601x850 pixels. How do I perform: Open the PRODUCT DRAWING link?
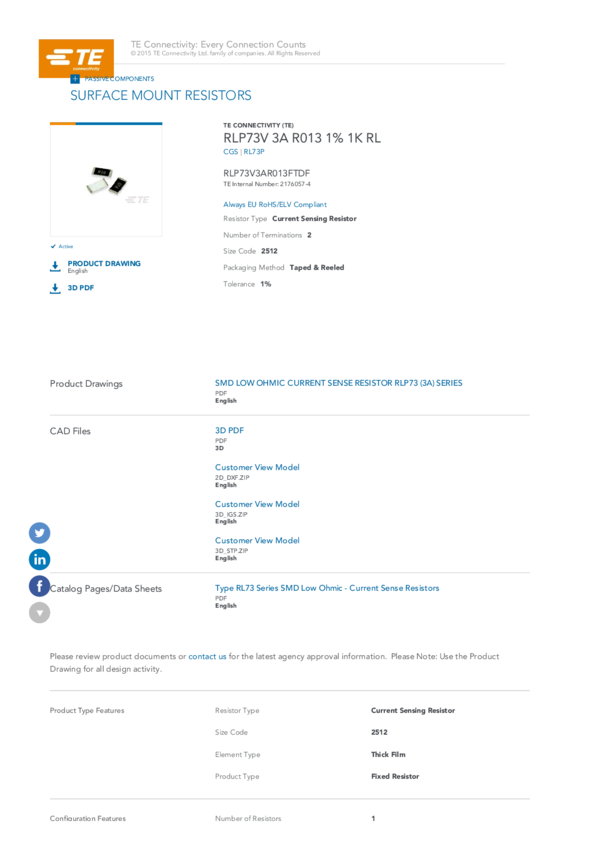tap(104, 263)
